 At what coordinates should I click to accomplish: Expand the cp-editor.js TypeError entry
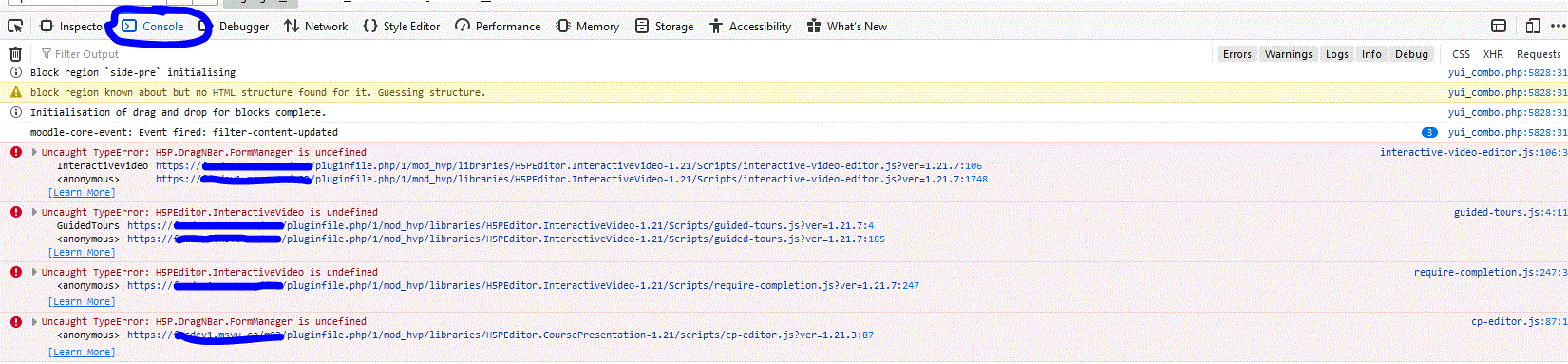click(x=35, y=321)
